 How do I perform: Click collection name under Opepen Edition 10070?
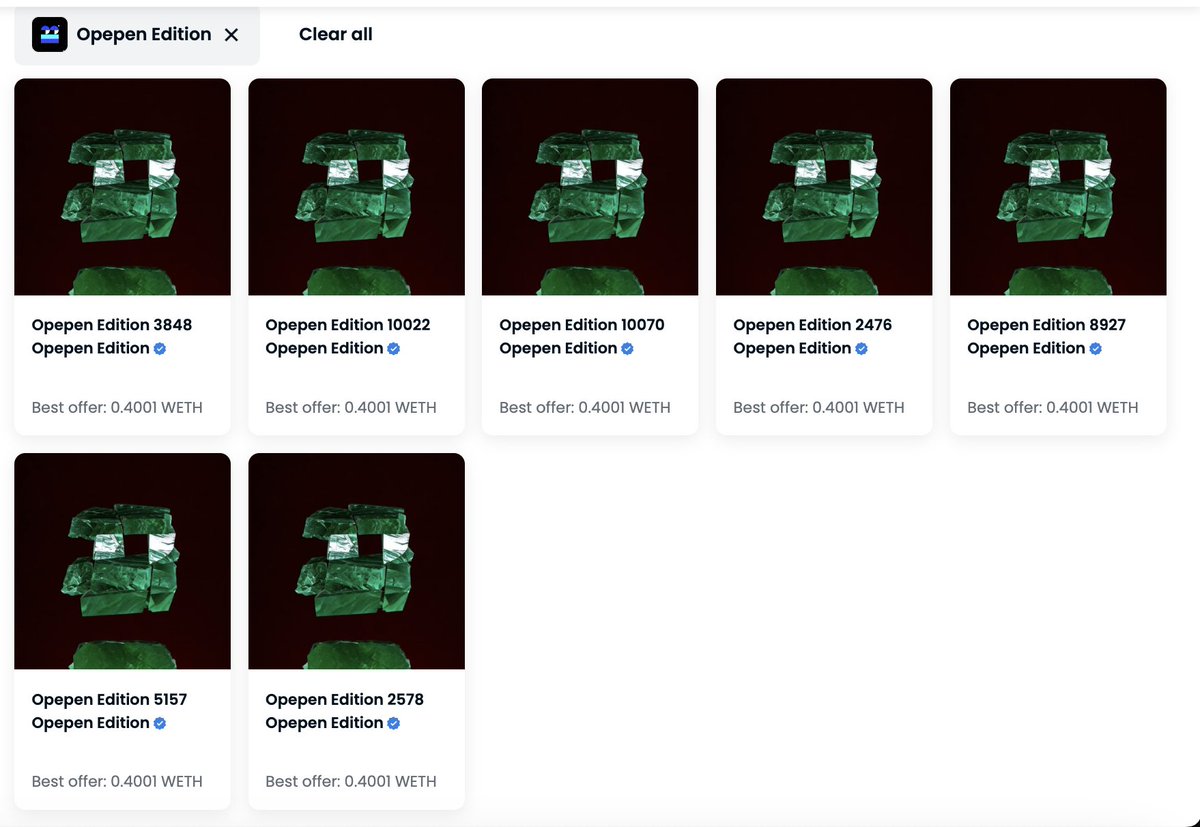click(x=559, y=348)
